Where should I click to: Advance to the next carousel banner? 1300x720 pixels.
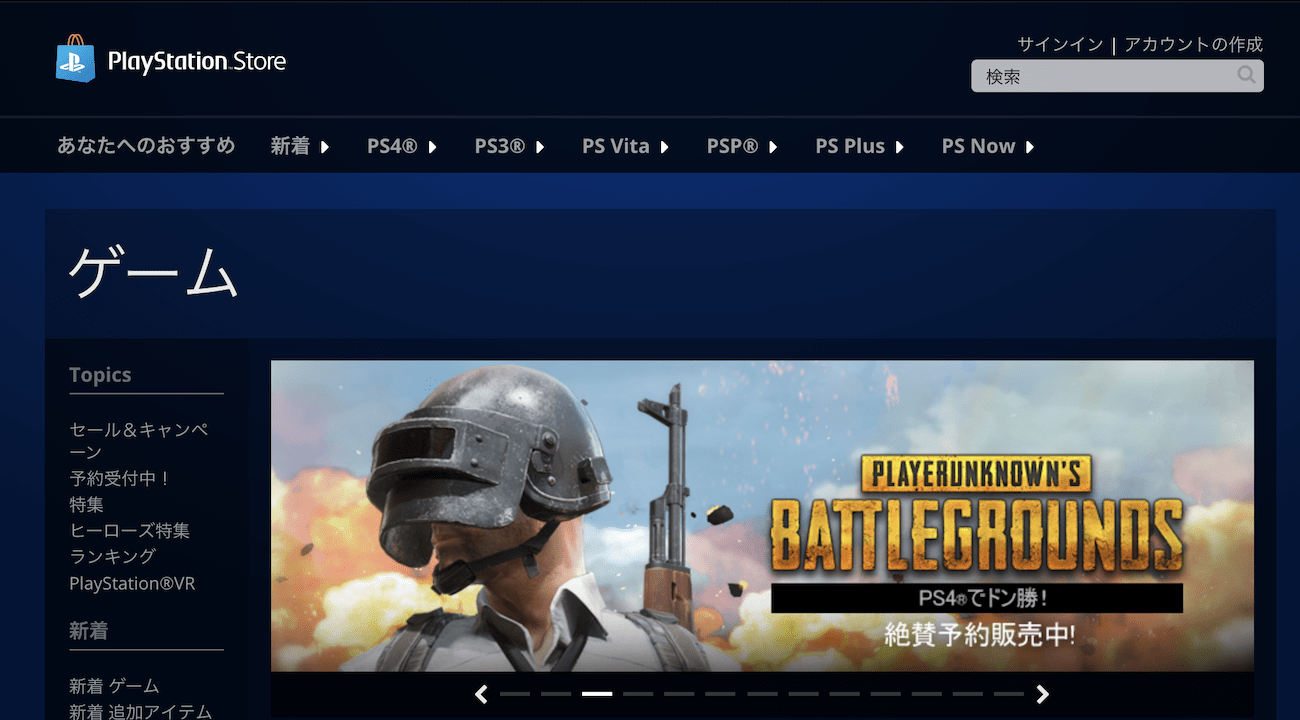[x=1043, y=694]
